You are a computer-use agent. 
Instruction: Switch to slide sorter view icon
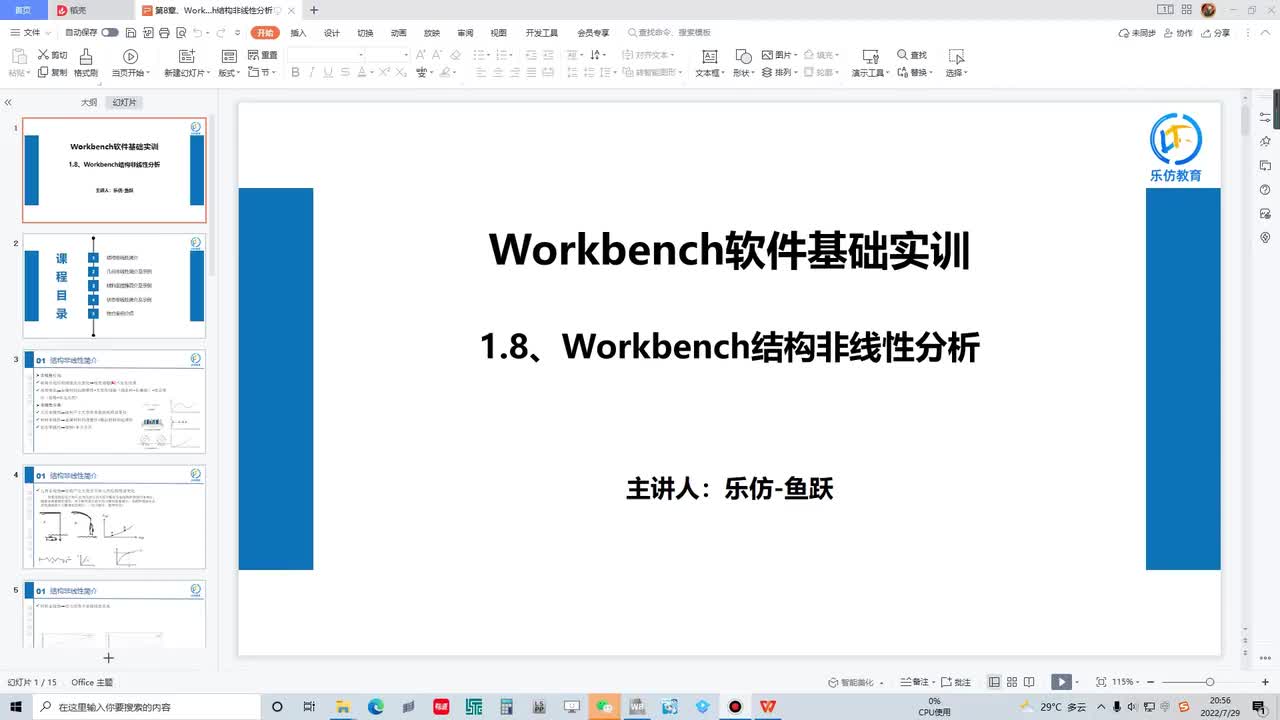[x=1012, y=682]
